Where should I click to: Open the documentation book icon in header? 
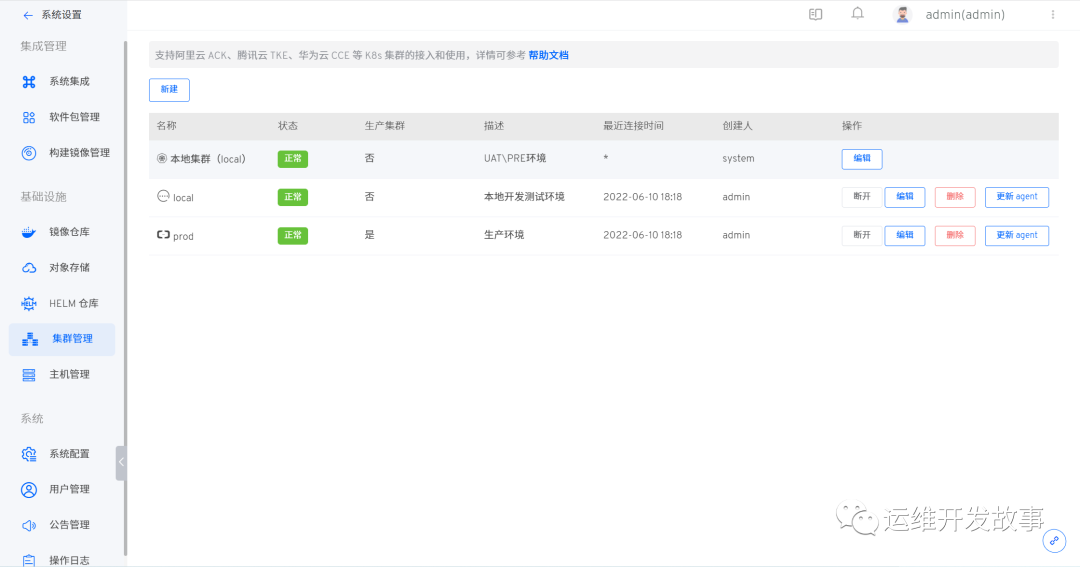point(816,14)
